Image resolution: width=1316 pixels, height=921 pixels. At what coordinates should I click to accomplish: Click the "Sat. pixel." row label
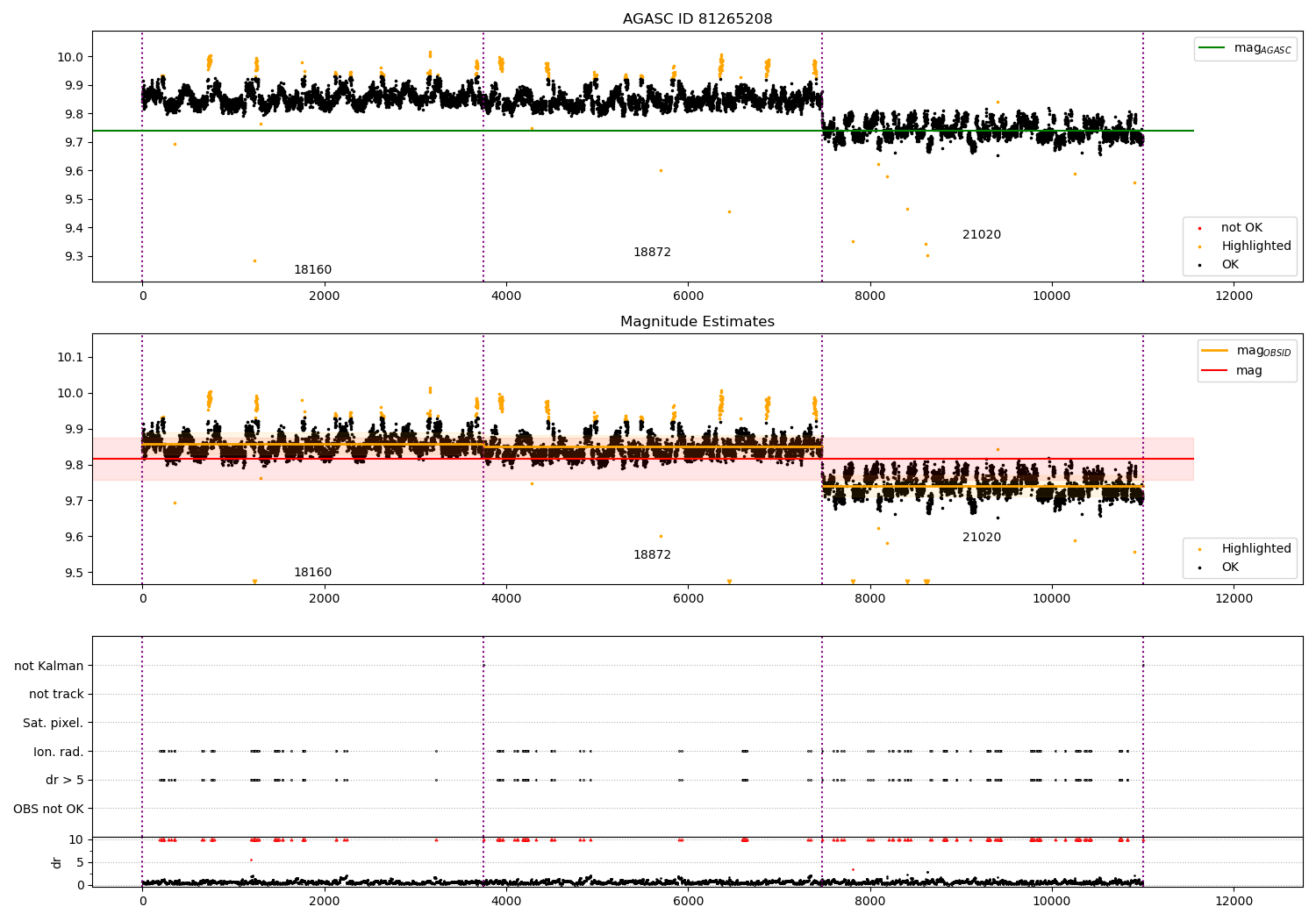[54, 724]
